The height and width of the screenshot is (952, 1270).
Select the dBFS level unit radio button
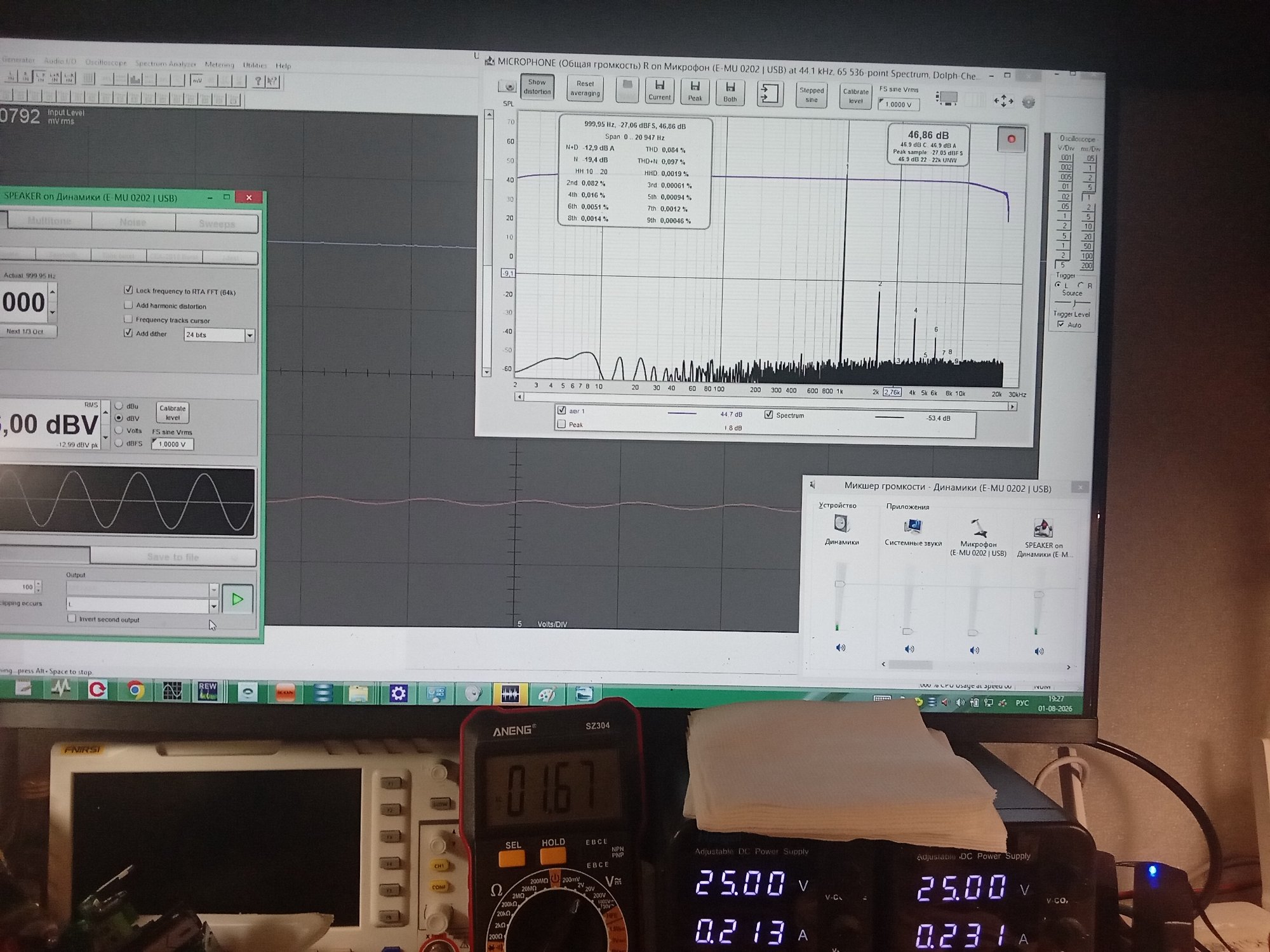pyautogui.click(x=119, y=443)
